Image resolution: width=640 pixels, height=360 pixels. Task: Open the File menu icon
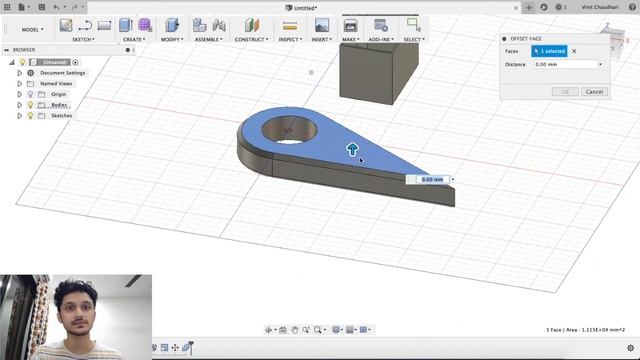coord(22,7)
